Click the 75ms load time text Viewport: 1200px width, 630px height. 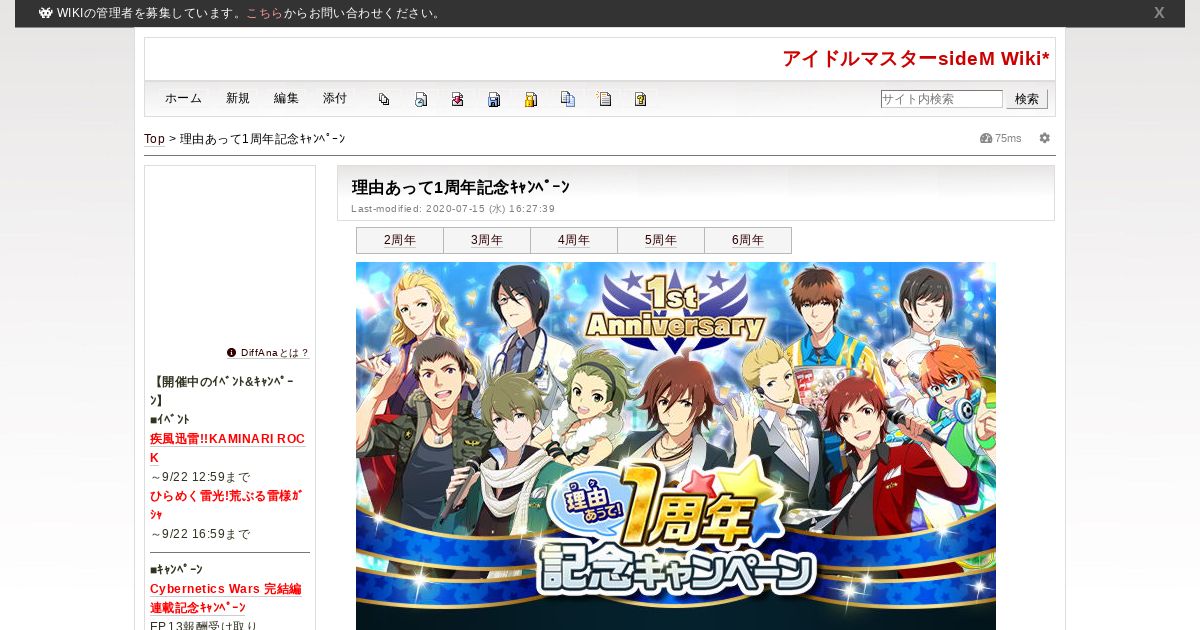click(x=1008, y=138)
